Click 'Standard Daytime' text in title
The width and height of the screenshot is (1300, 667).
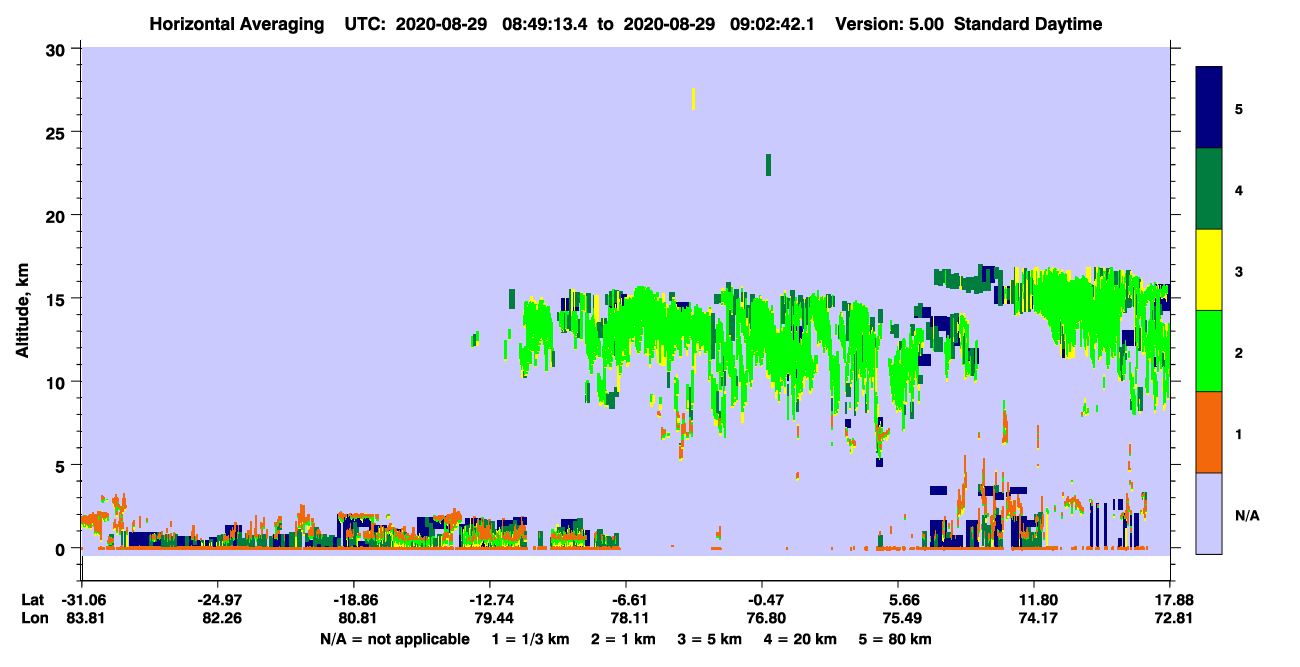point(1028,24)
